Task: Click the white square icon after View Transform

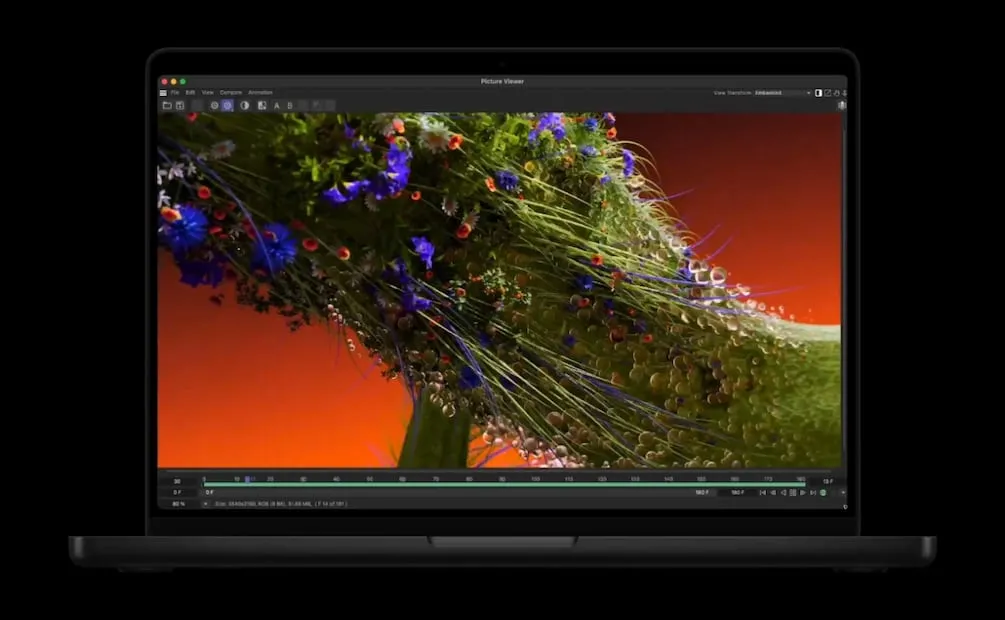Action: pyautogui.click(x=818, y=93)
